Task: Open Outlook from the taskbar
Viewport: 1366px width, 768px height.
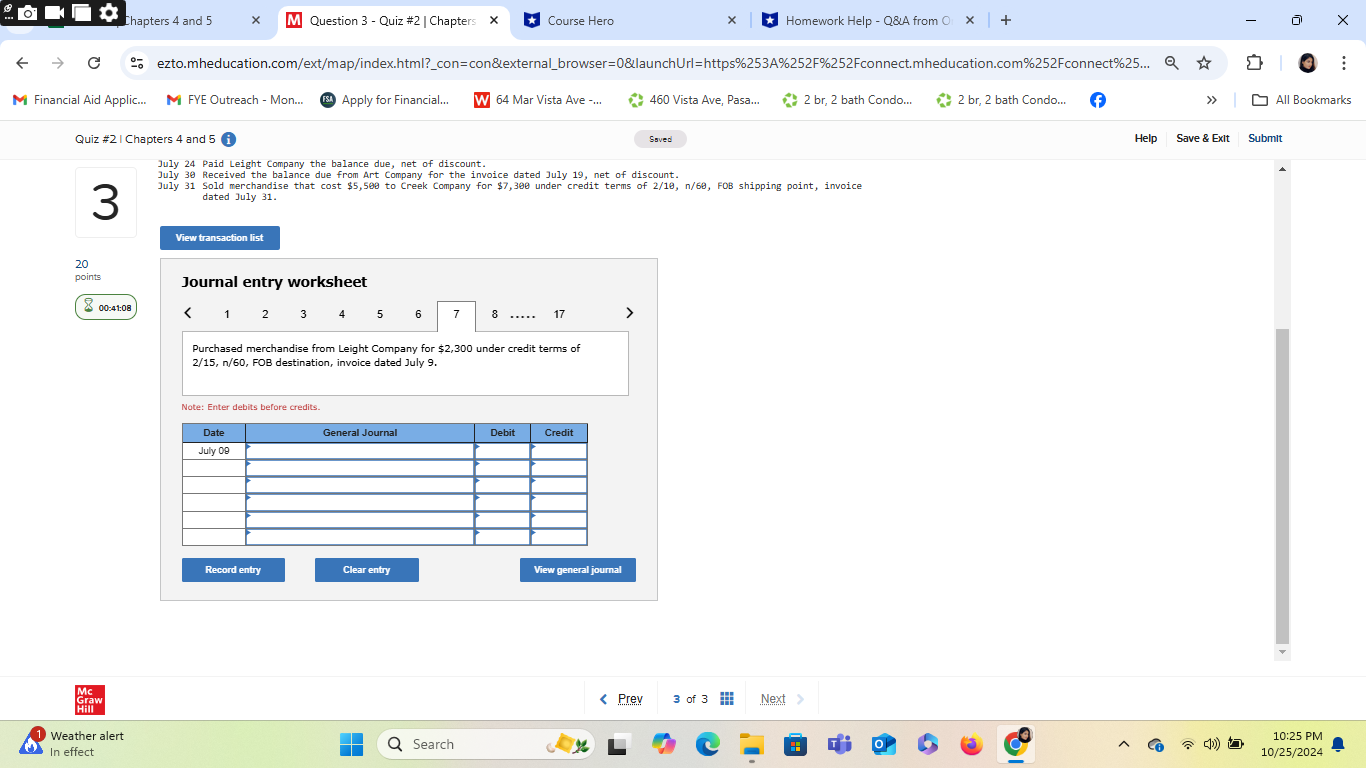Action: (883, 744)
